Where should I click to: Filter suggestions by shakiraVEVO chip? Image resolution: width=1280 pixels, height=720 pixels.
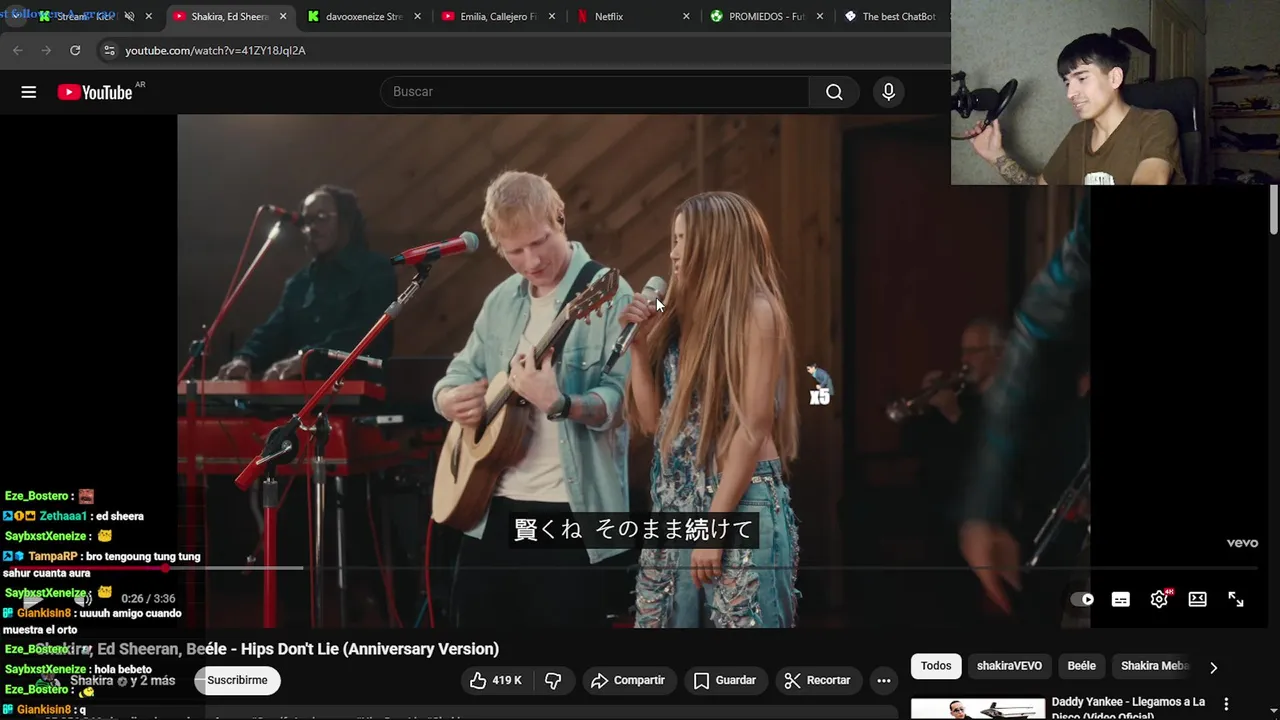(x=1009, y=666)
